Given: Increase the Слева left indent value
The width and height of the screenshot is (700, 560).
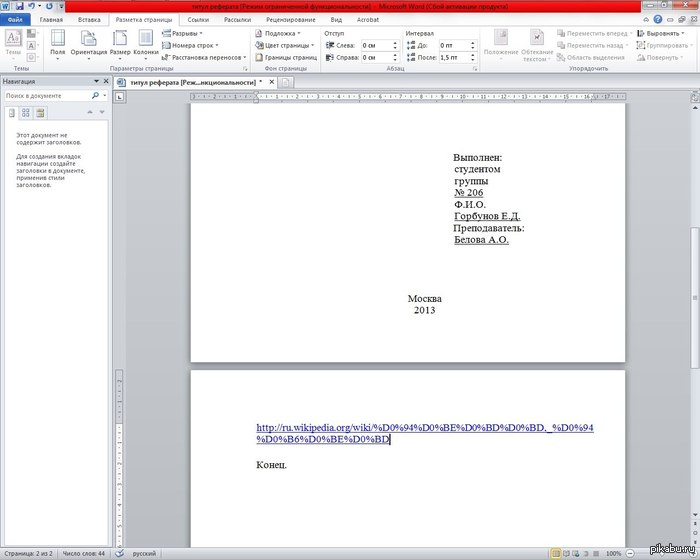Looking at the screenshot, I should (x=395, y=43).
